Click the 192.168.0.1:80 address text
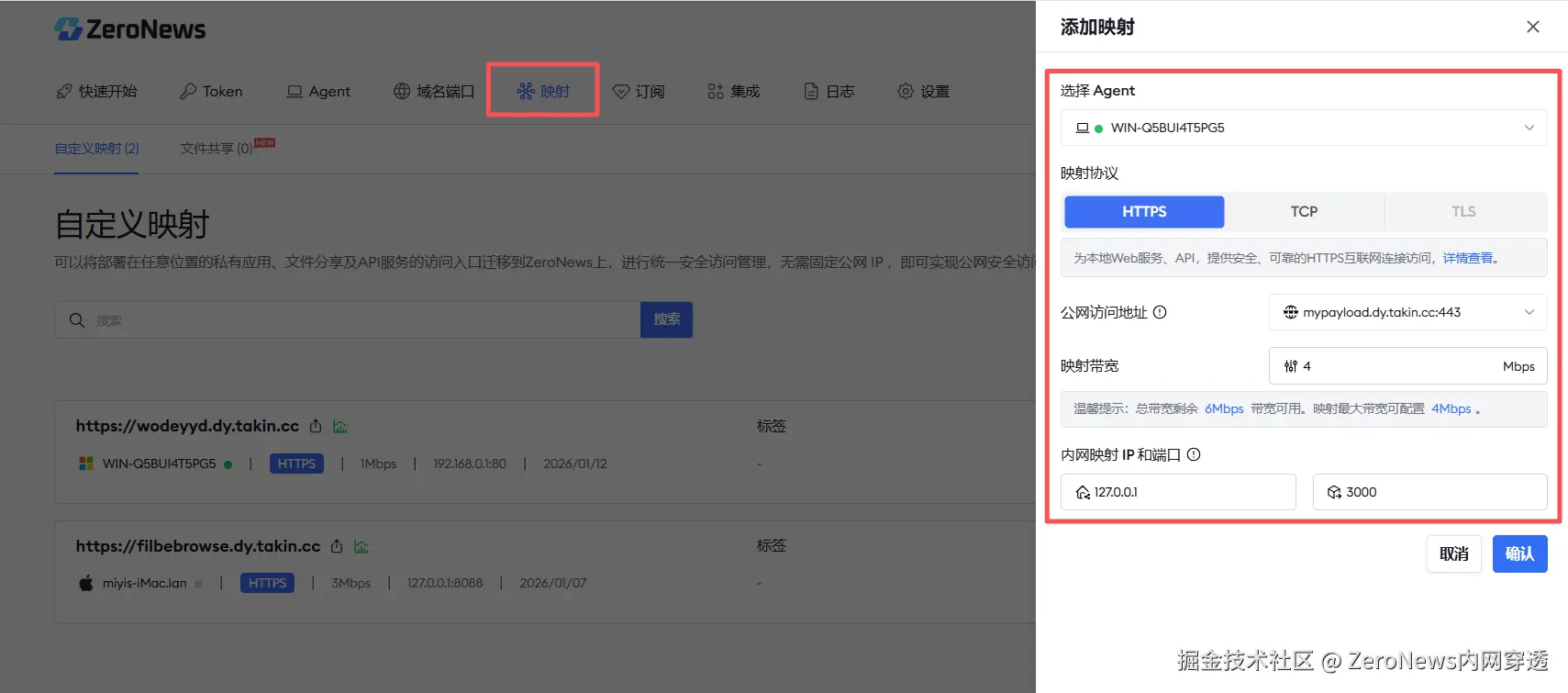 [470, 464]
